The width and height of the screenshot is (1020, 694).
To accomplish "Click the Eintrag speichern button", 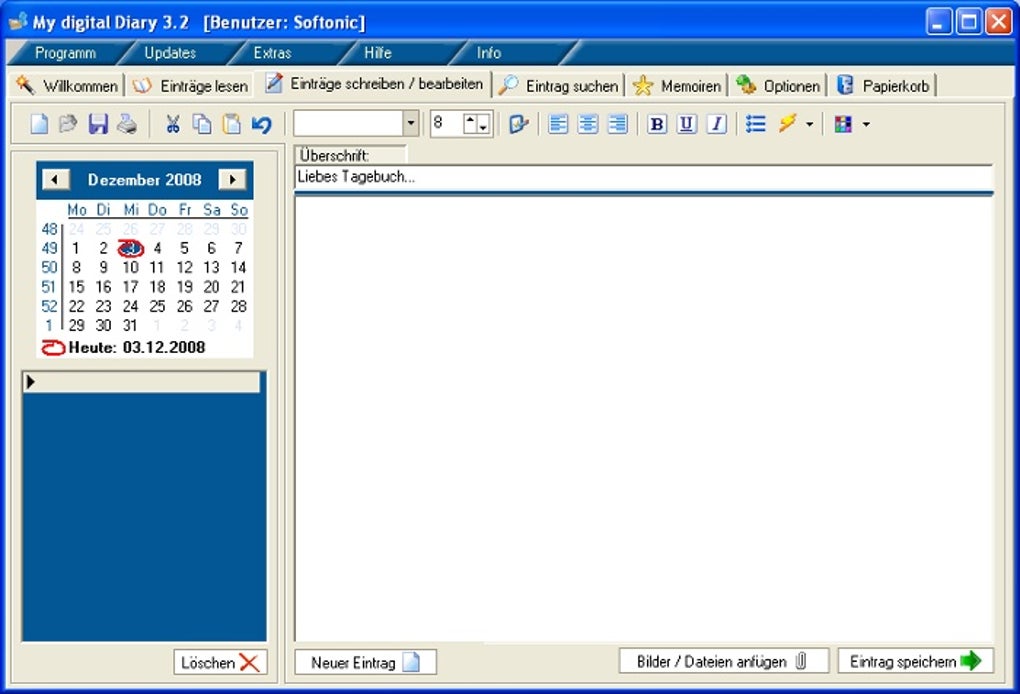I will [x=915, y=661].
